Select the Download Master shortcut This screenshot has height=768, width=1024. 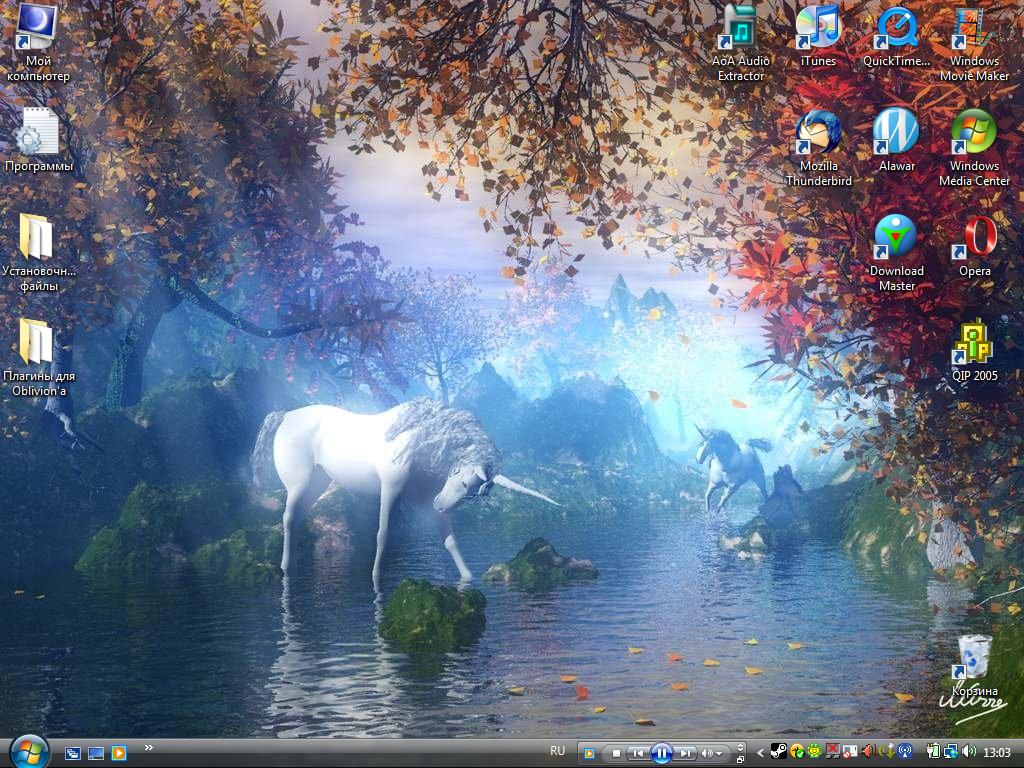(896, 253)
